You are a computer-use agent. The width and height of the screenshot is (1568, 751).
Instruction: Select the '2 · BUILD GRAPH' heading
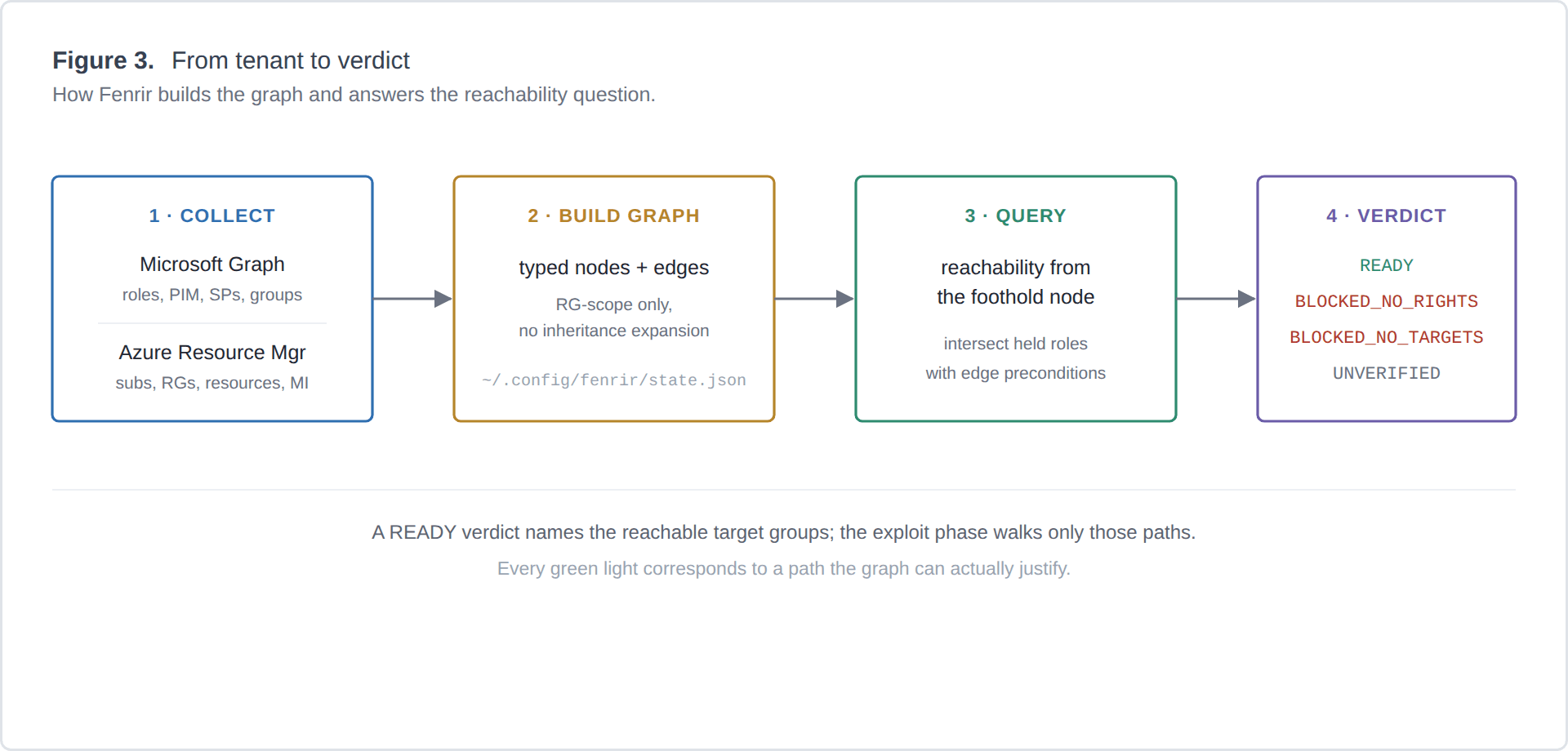pos(614,216)
